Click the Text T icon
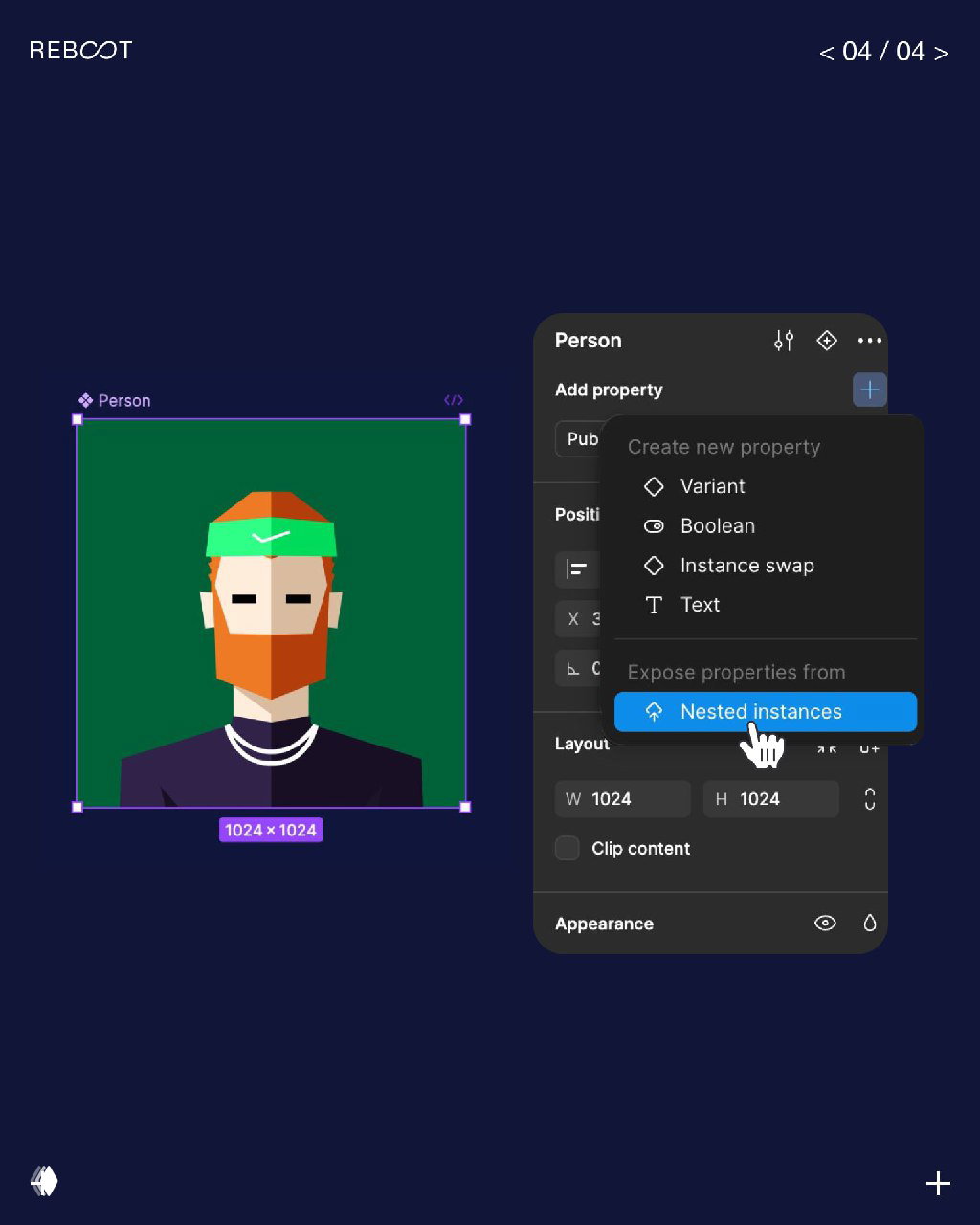 click(654, 605)
